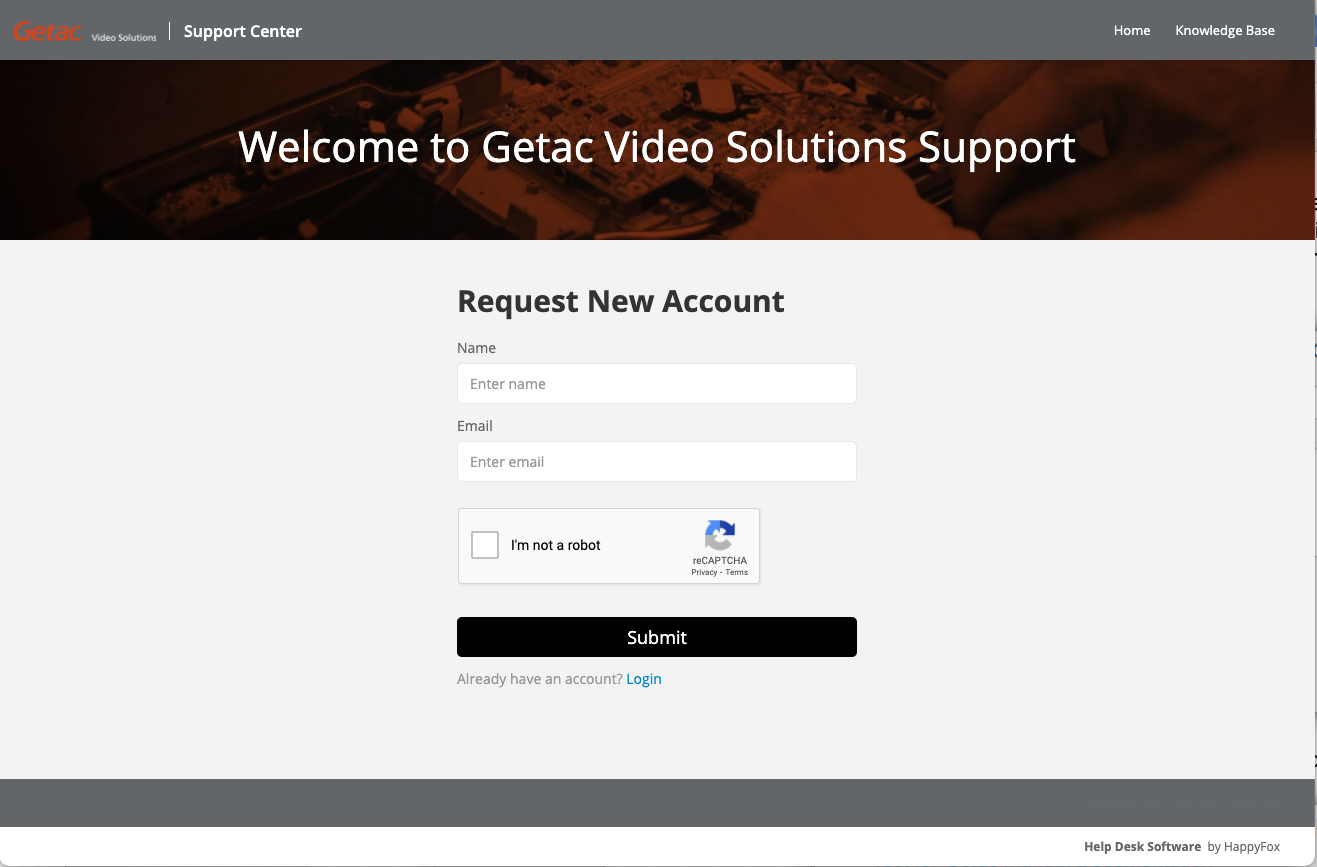
Task: Focus the Enter name input field
Action: 657,384
